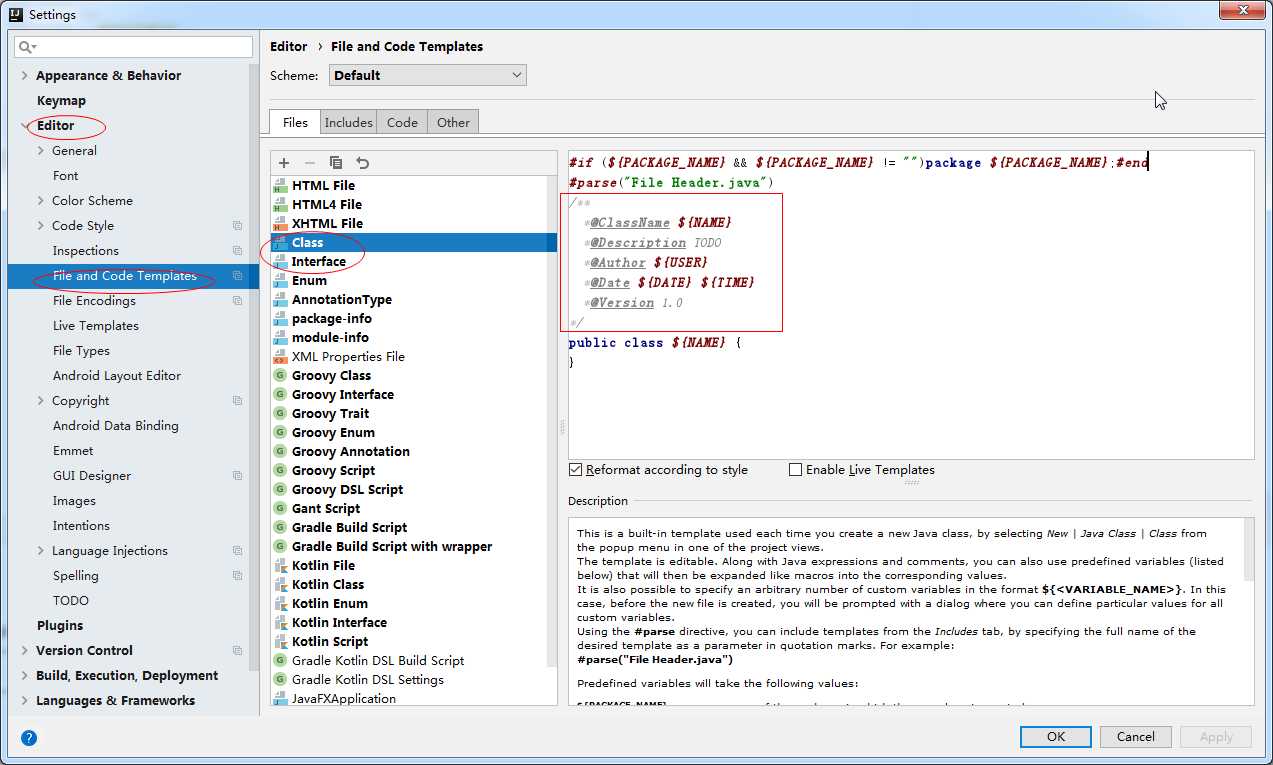Select the Enum template icon
The image size is (1273, 765).
281,280
